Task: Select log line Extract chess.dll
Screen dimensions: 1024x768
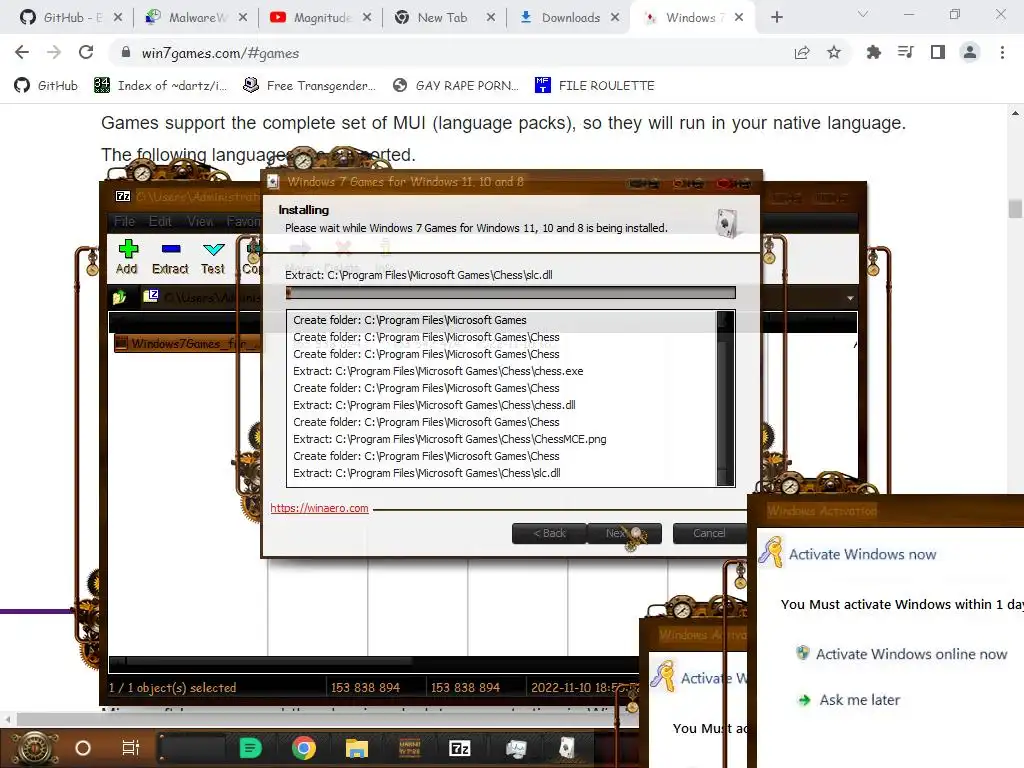Action: pyautogui.click(x=434, y=405)
